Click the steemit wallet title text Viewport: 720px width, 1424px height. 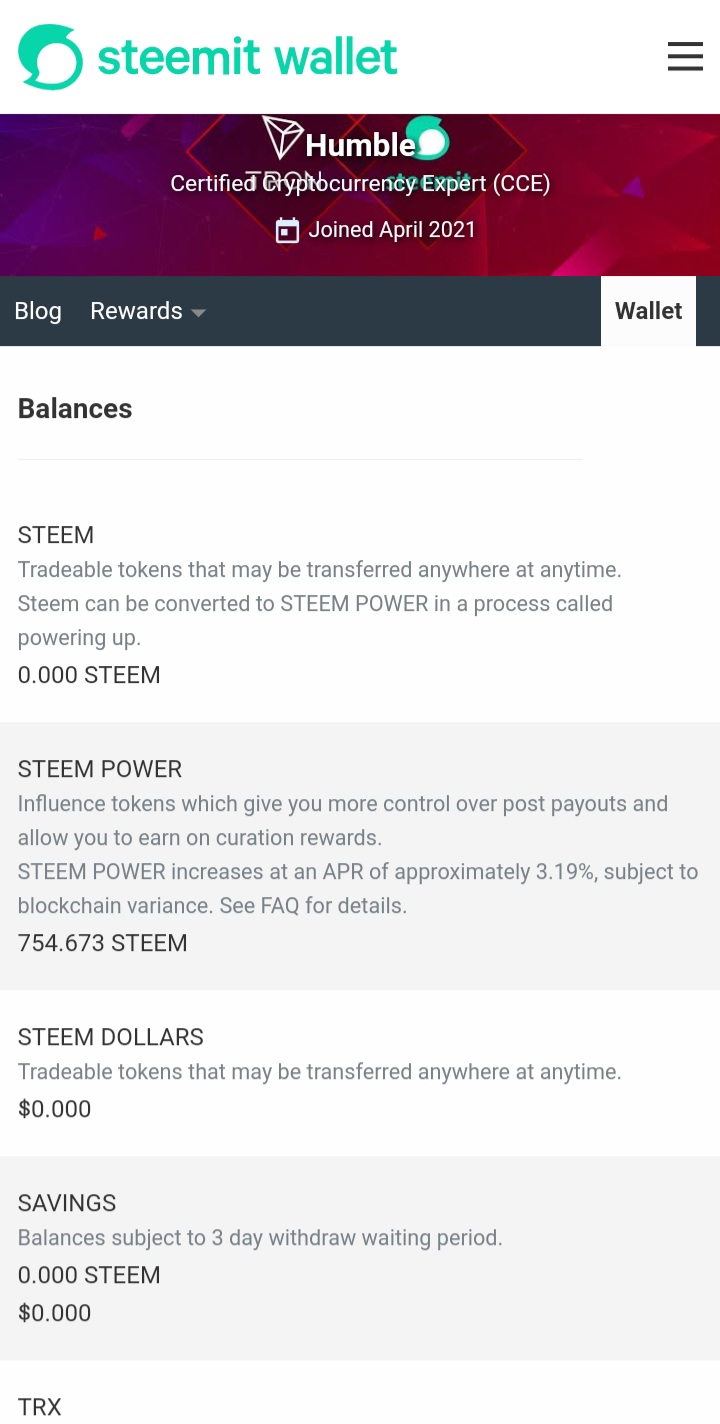[247, 57]
